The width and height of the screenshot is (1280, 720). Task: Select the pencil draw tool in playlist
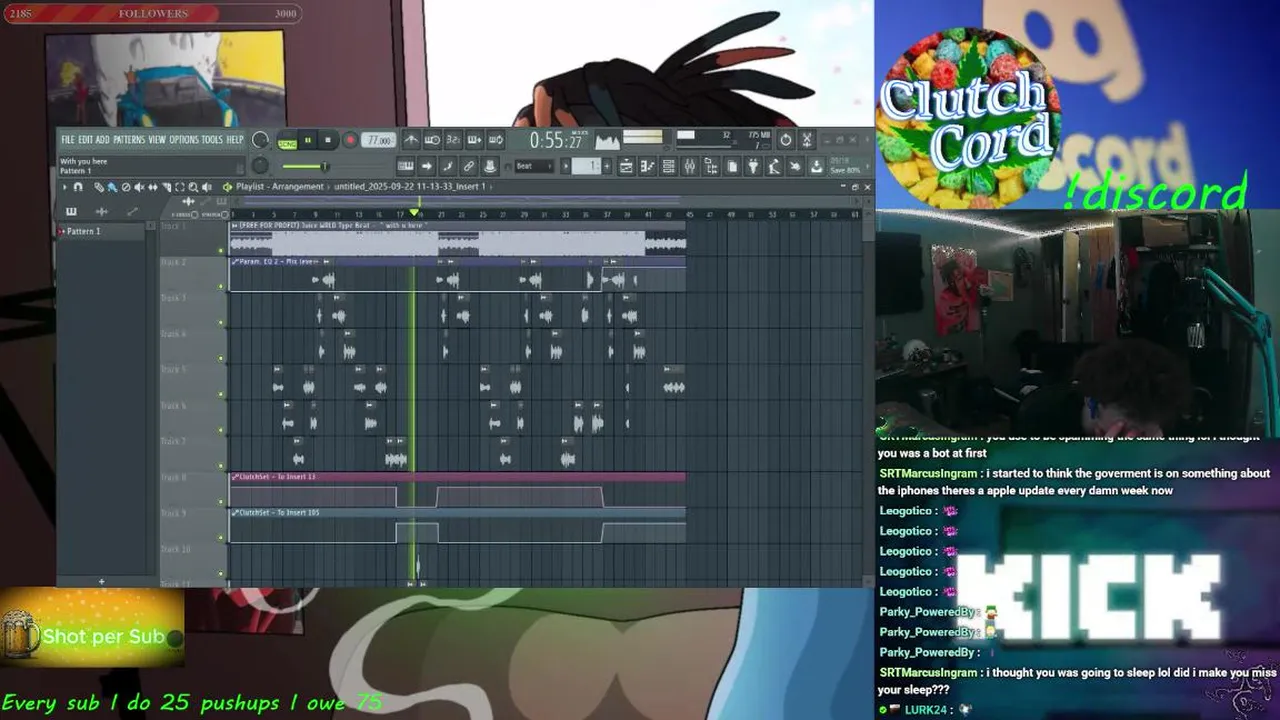(98, 187)
